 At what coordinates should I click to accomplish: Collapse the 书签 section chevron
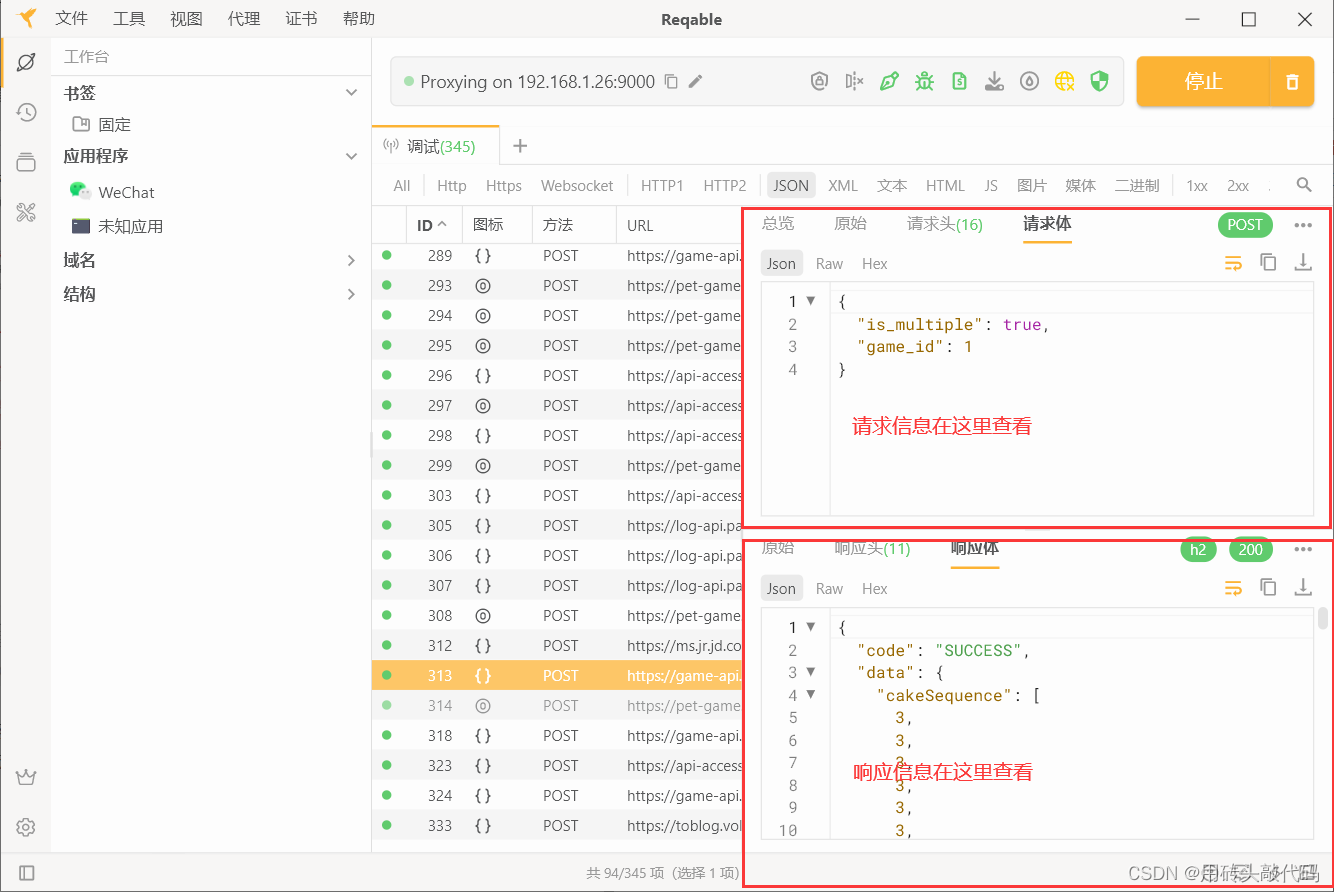coord(351,92)
